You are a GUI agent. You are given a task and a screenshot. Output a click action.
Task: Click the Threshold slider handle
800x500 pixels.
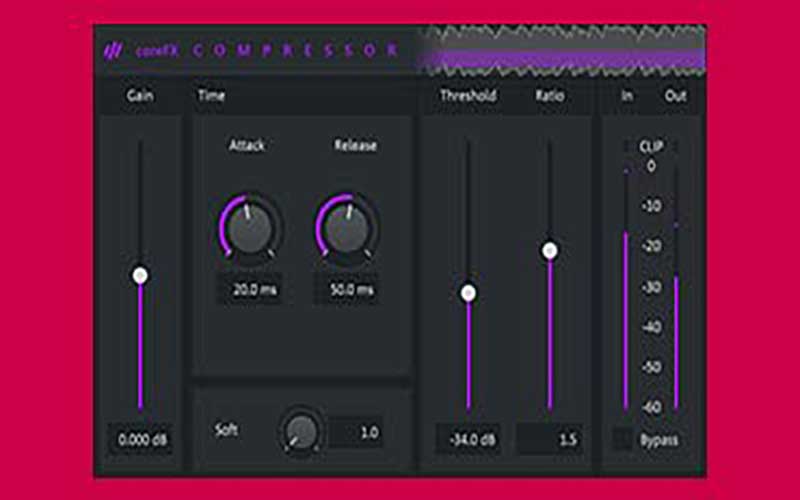point(468,293)
